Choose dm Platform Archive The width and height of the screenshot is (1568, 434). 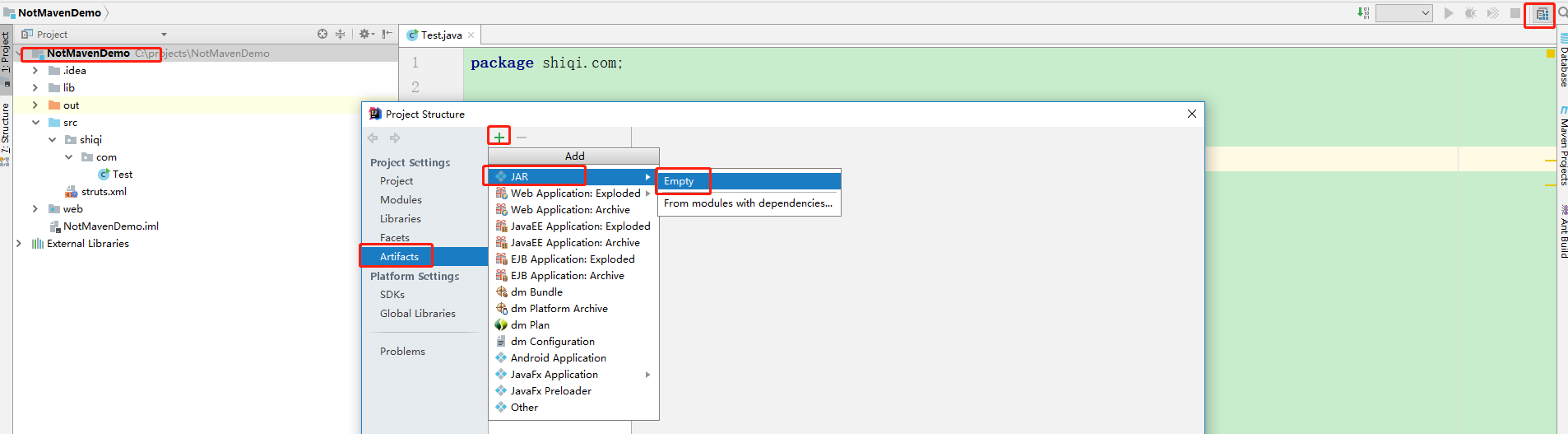[573, 309]
